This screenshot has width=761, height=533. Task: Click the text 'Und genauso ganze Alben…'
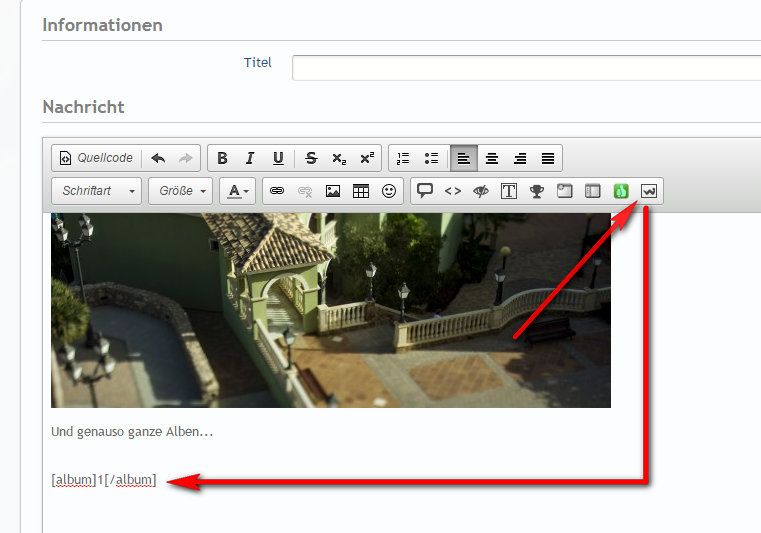coord(132,432)
